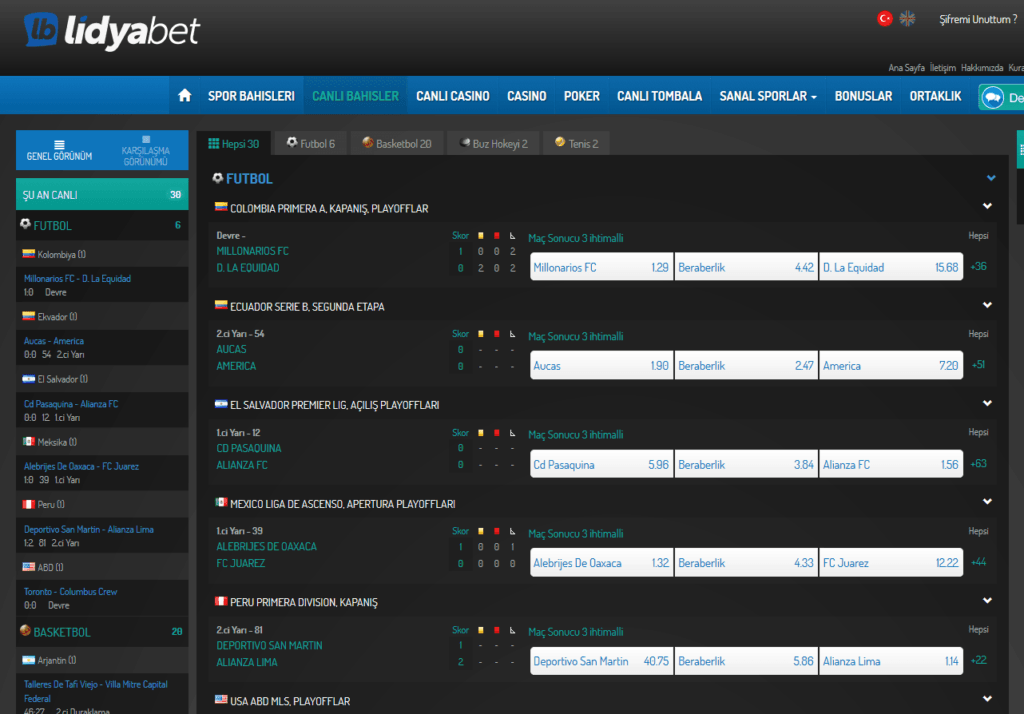Click the USA flag beside USA ABD MLS

point(221,700)
